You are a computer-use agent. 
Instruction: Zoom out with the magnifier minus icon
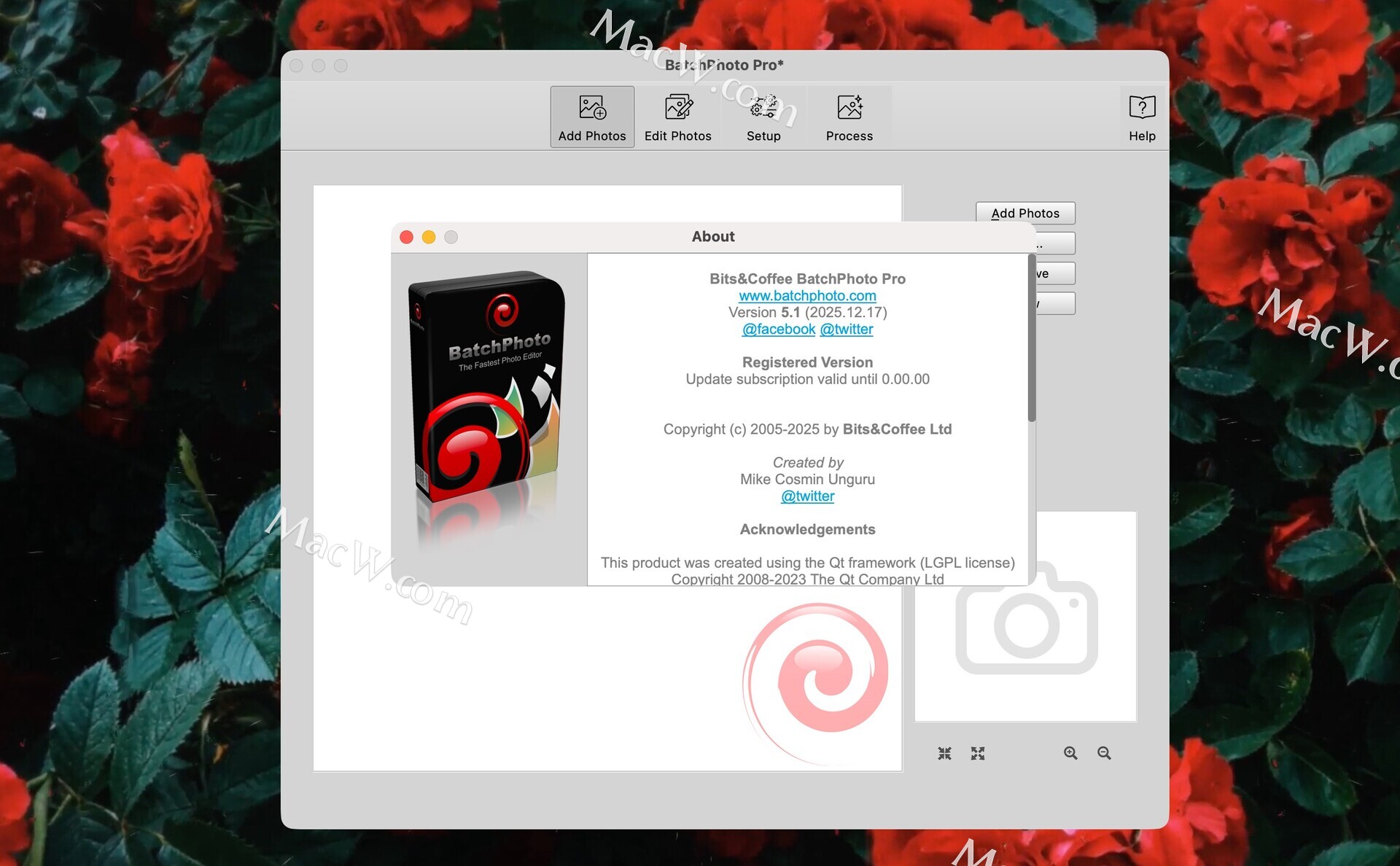pos(1104,753)
